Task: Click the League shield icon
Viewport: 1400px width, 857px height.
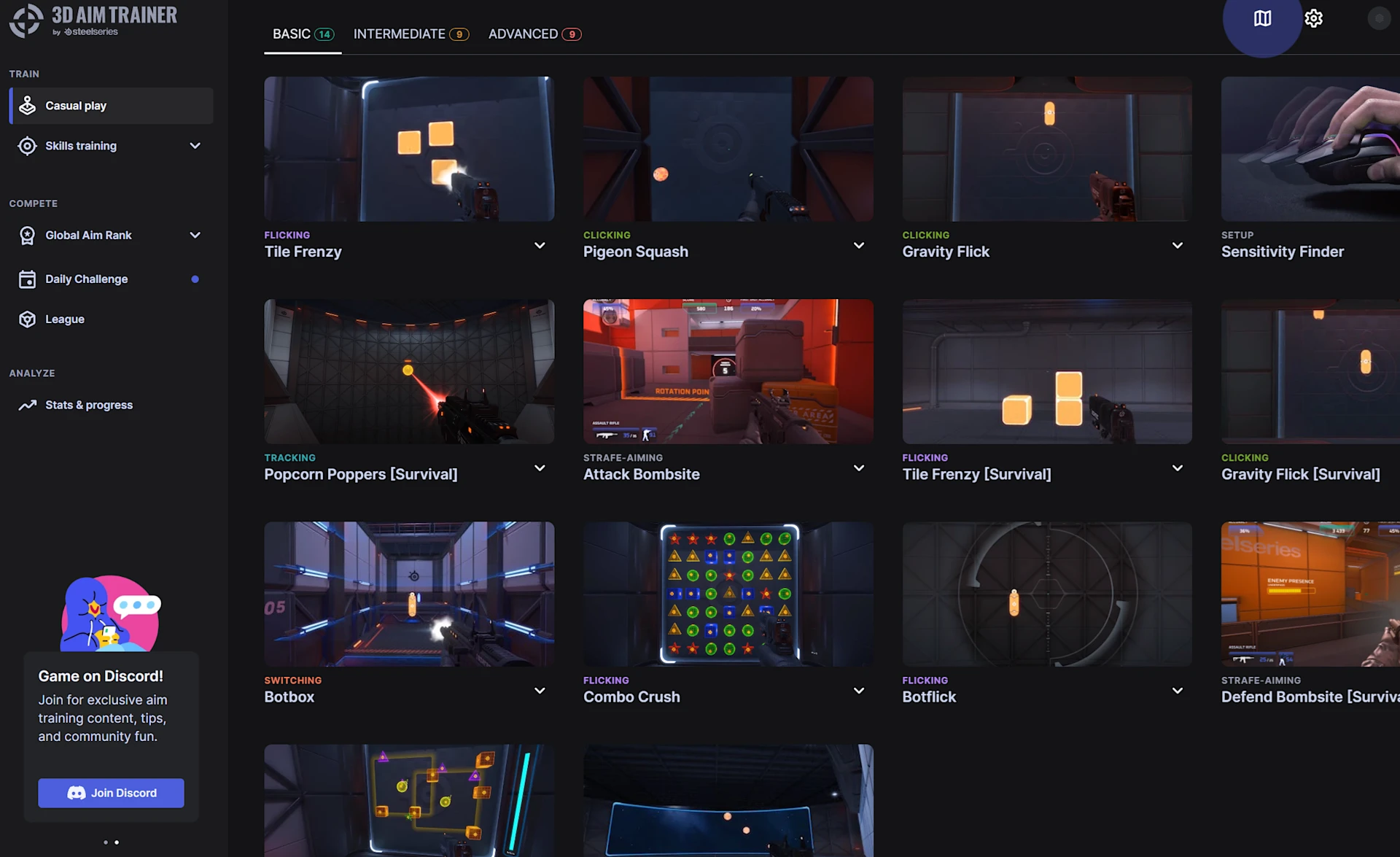Action: [x=27, y=319]
